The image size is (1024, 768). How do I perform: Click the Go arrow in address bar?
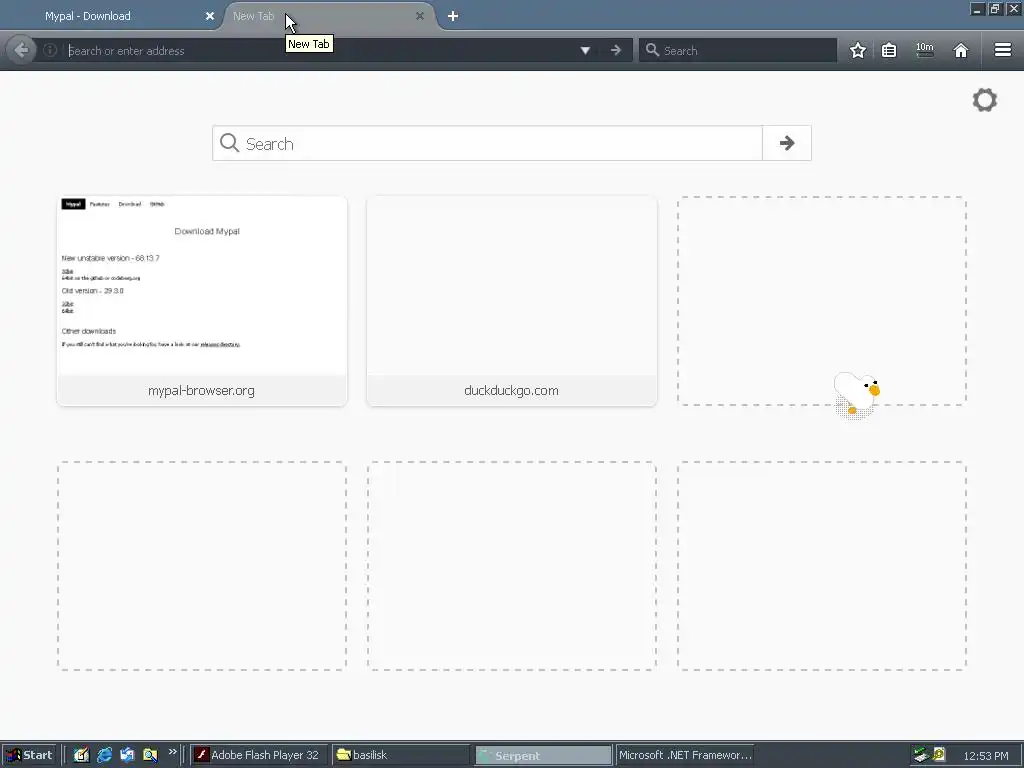point(615,50)
